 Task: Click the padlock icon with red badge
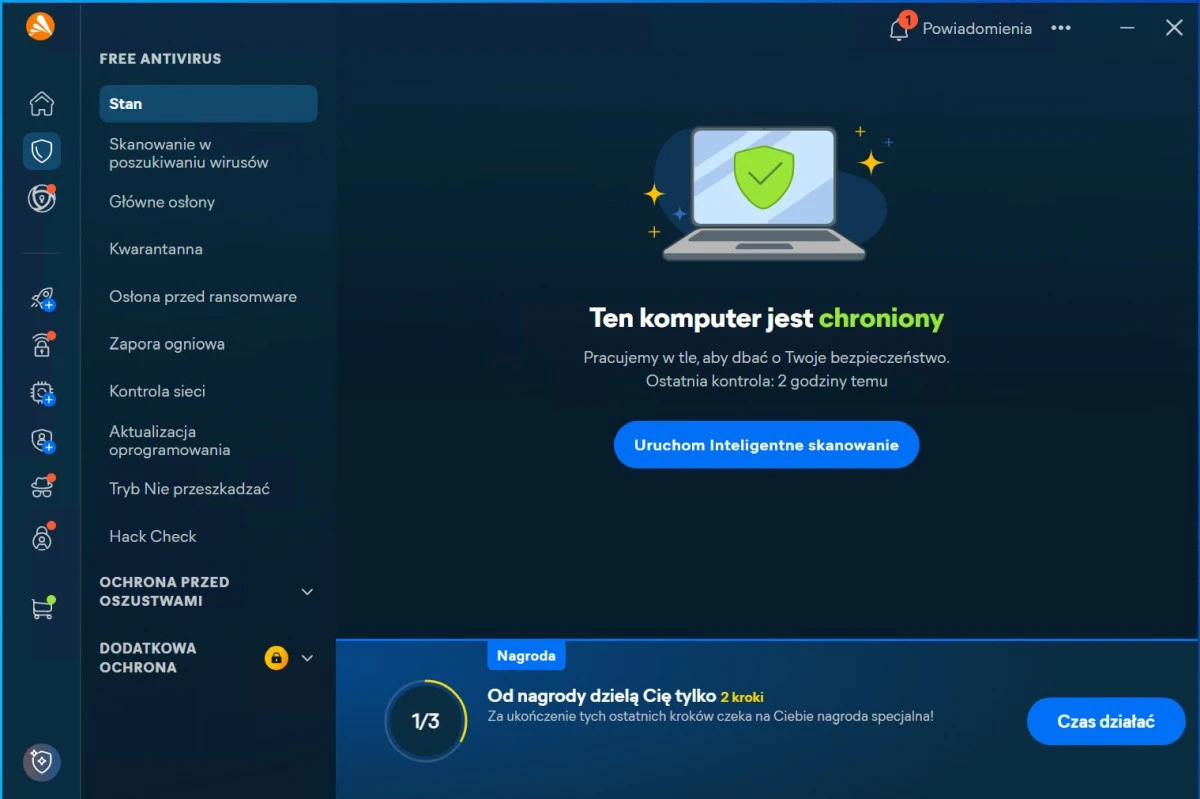tap(41, 345)
